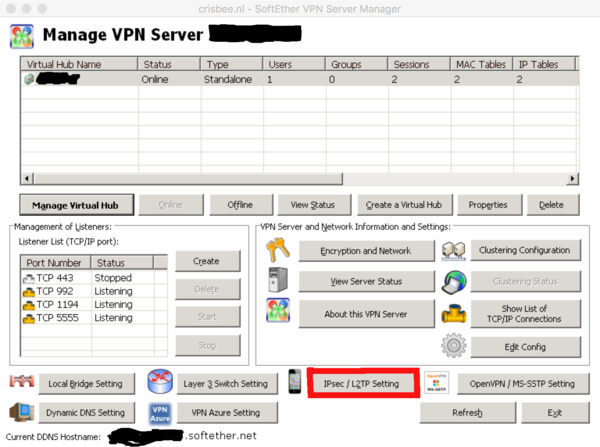The image size is (600, 447).
Task: Click the Manage VPN Server logo icon
Action: [22, 36]
